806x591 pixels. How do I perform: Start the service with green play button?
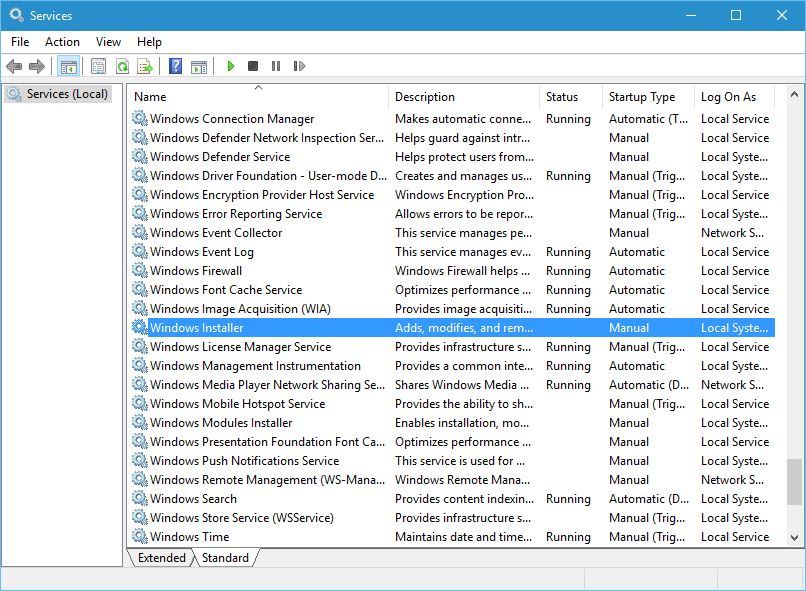click(x=231, y=67)
